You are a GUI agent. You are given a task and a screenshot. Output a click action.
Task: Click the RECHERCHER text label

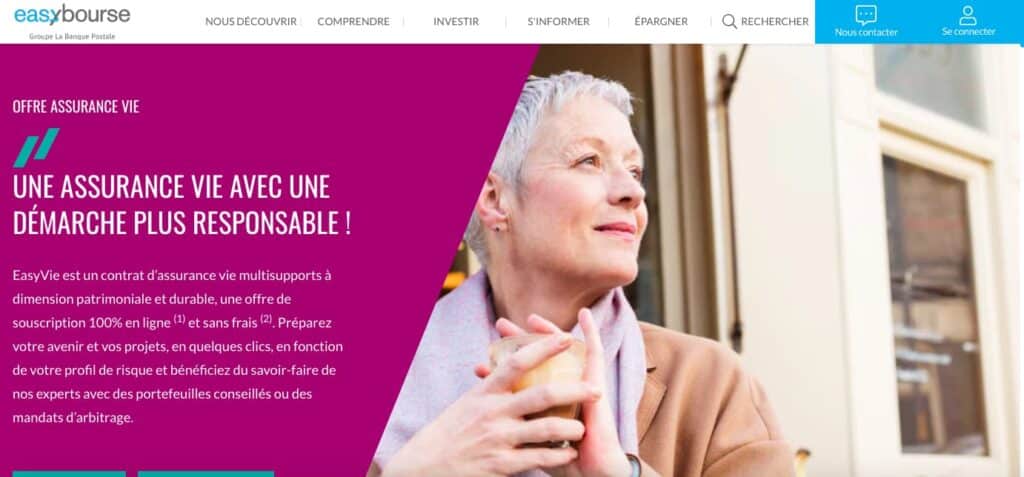point(775,22)
